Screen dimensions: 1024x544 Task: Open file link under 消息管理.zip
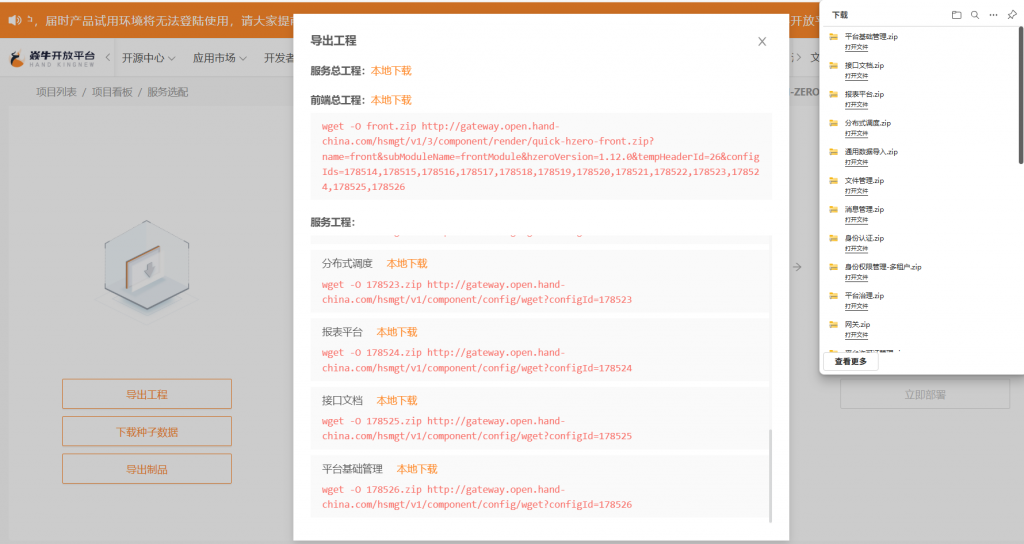tap(856, 220)
